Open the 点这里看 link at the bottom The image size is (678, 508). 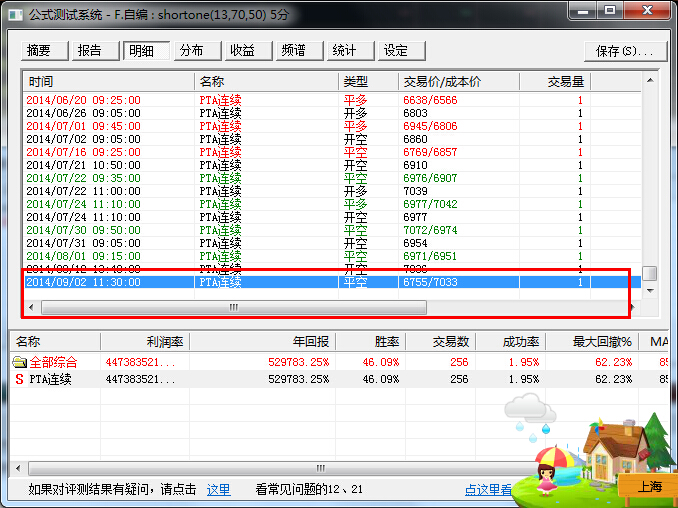(x=490, y=489)
